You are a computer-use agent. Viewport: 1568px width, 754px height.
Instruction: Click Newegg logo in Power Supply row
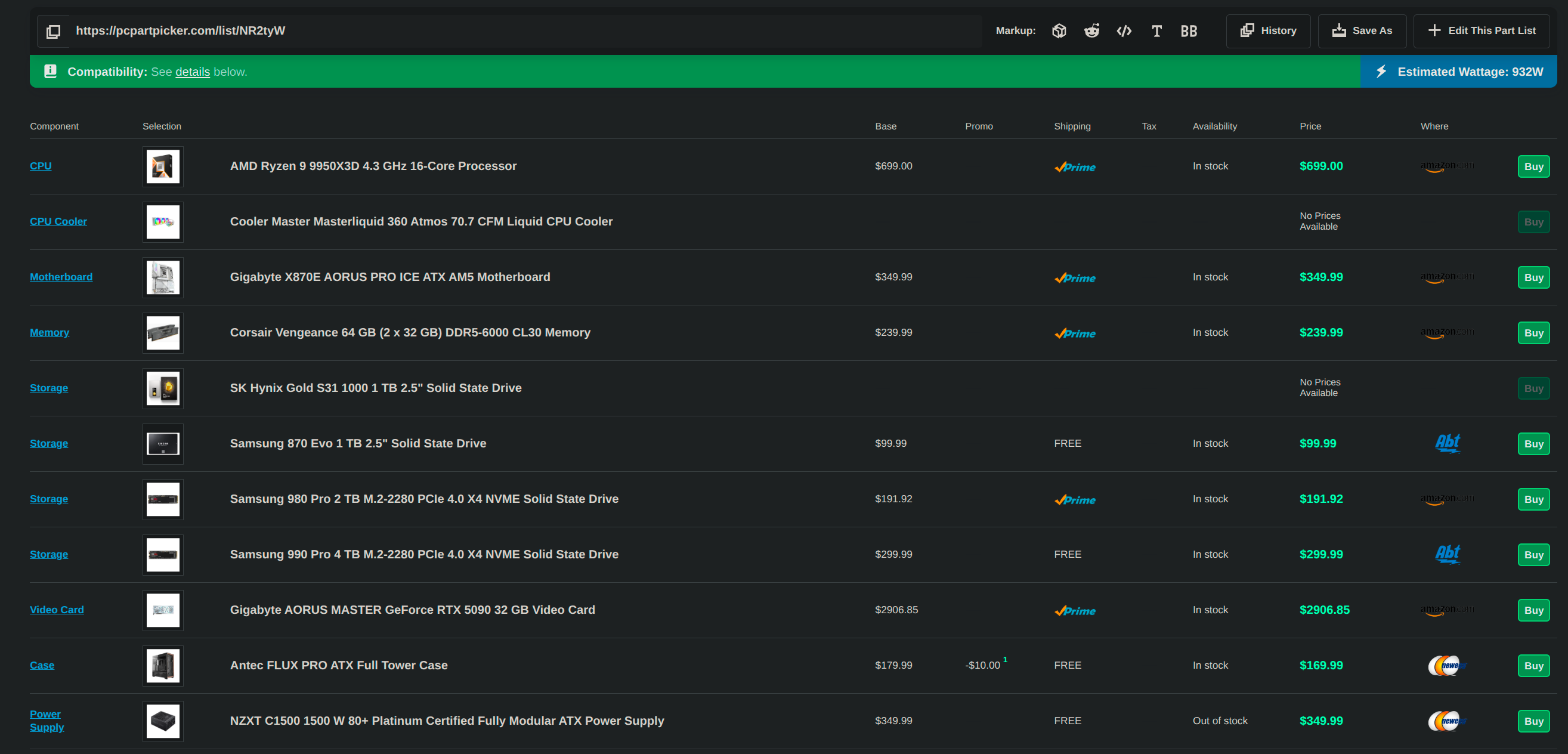pyautogui.click(x=1447, y=721)
